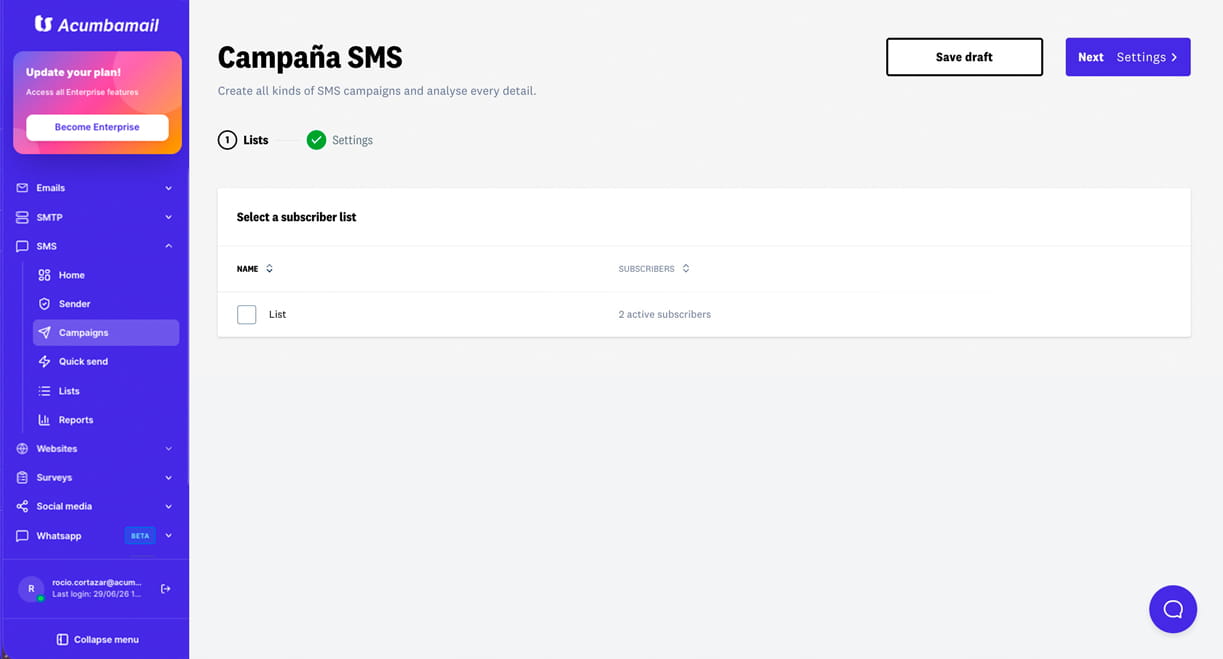Expand the SMTP menu chevron
The height and width of the screenshot is (659, 1223).
point(168,217)
